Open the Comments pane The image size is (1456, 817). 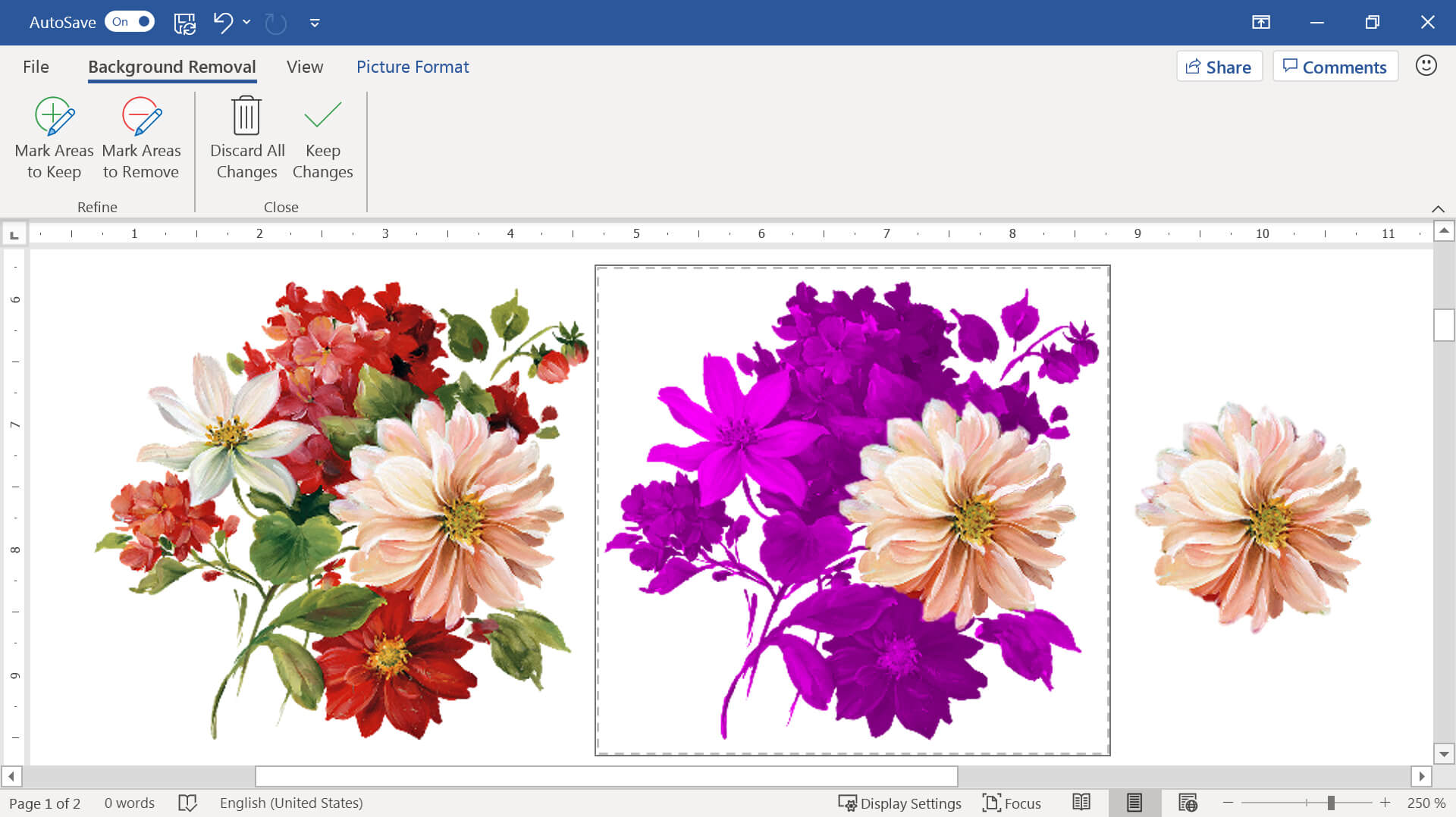(x=1335, y=67)
